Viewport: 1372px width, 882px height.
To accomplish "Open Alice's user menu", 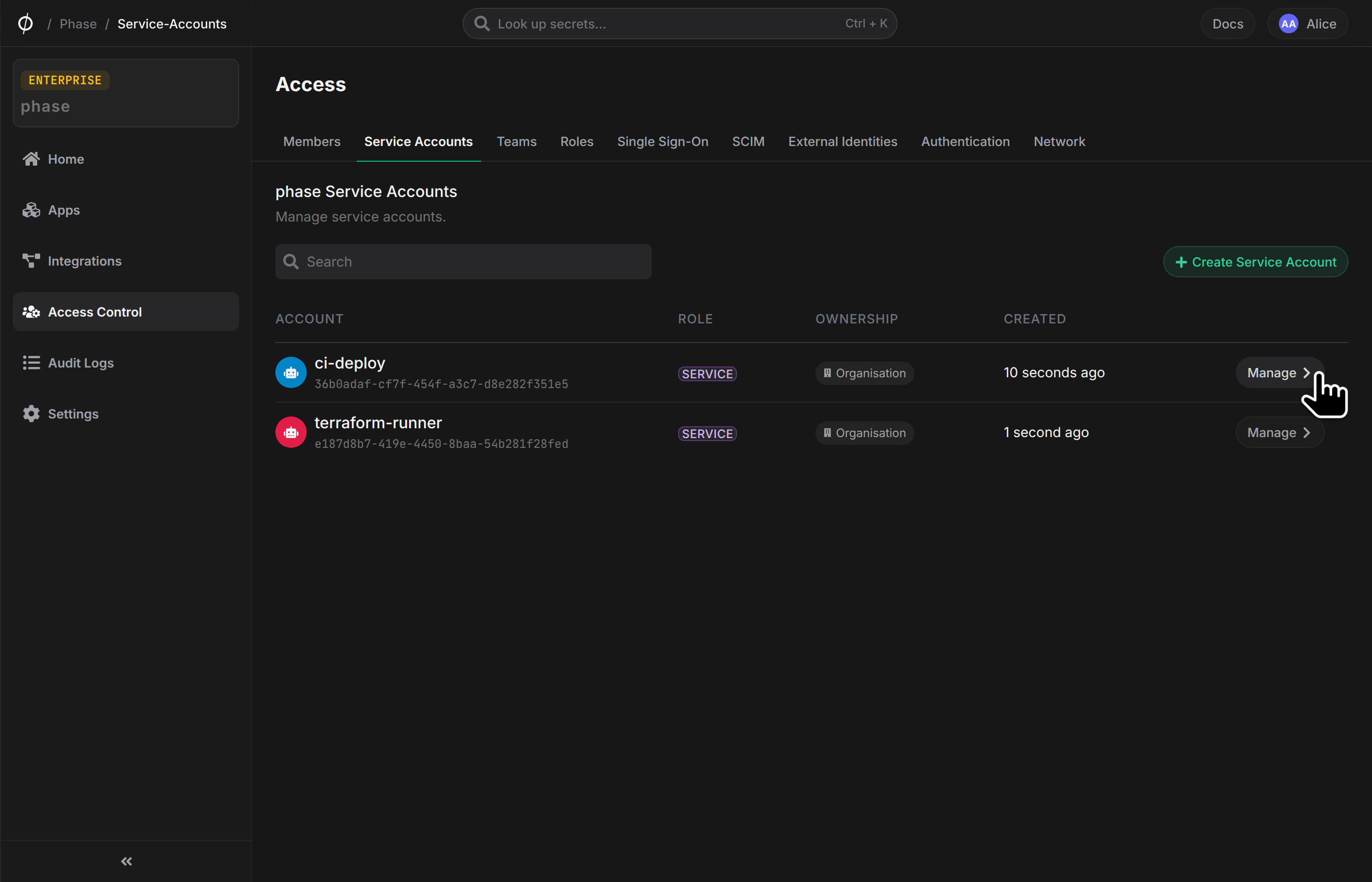I will point(1307,24).
